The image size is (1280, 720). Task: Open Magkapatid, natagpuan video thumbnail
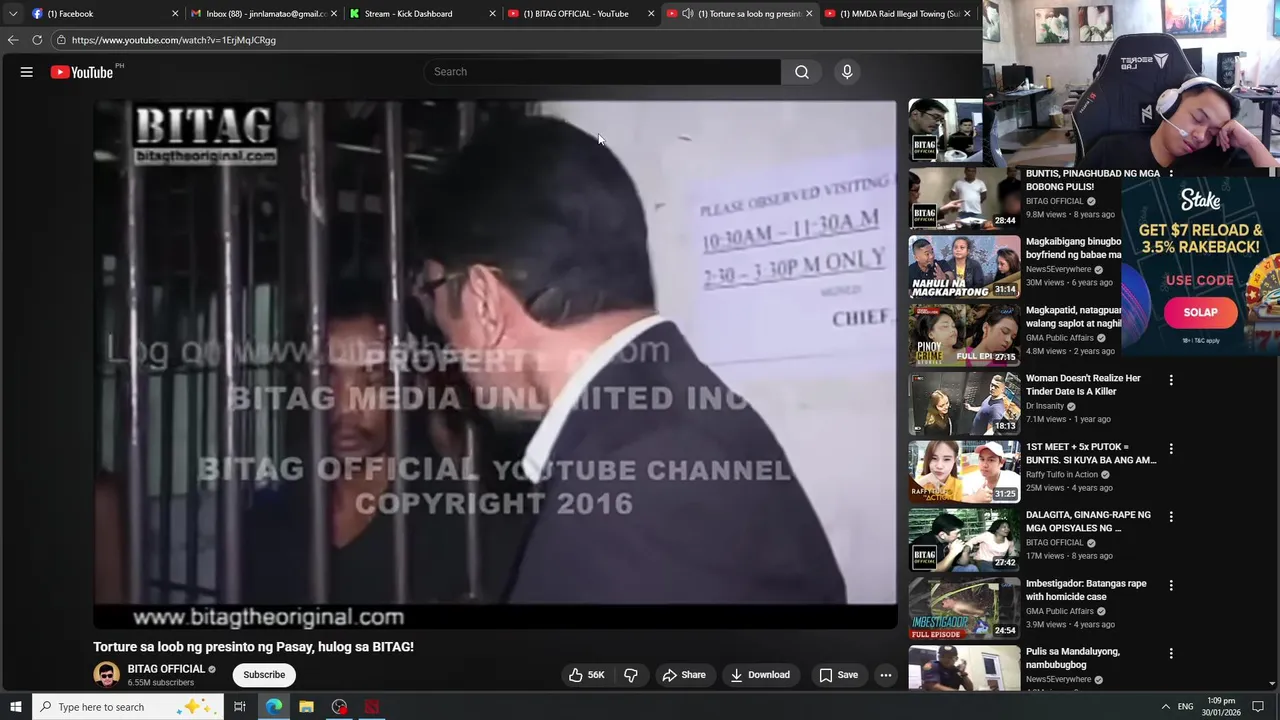click(x=964, y=335)
